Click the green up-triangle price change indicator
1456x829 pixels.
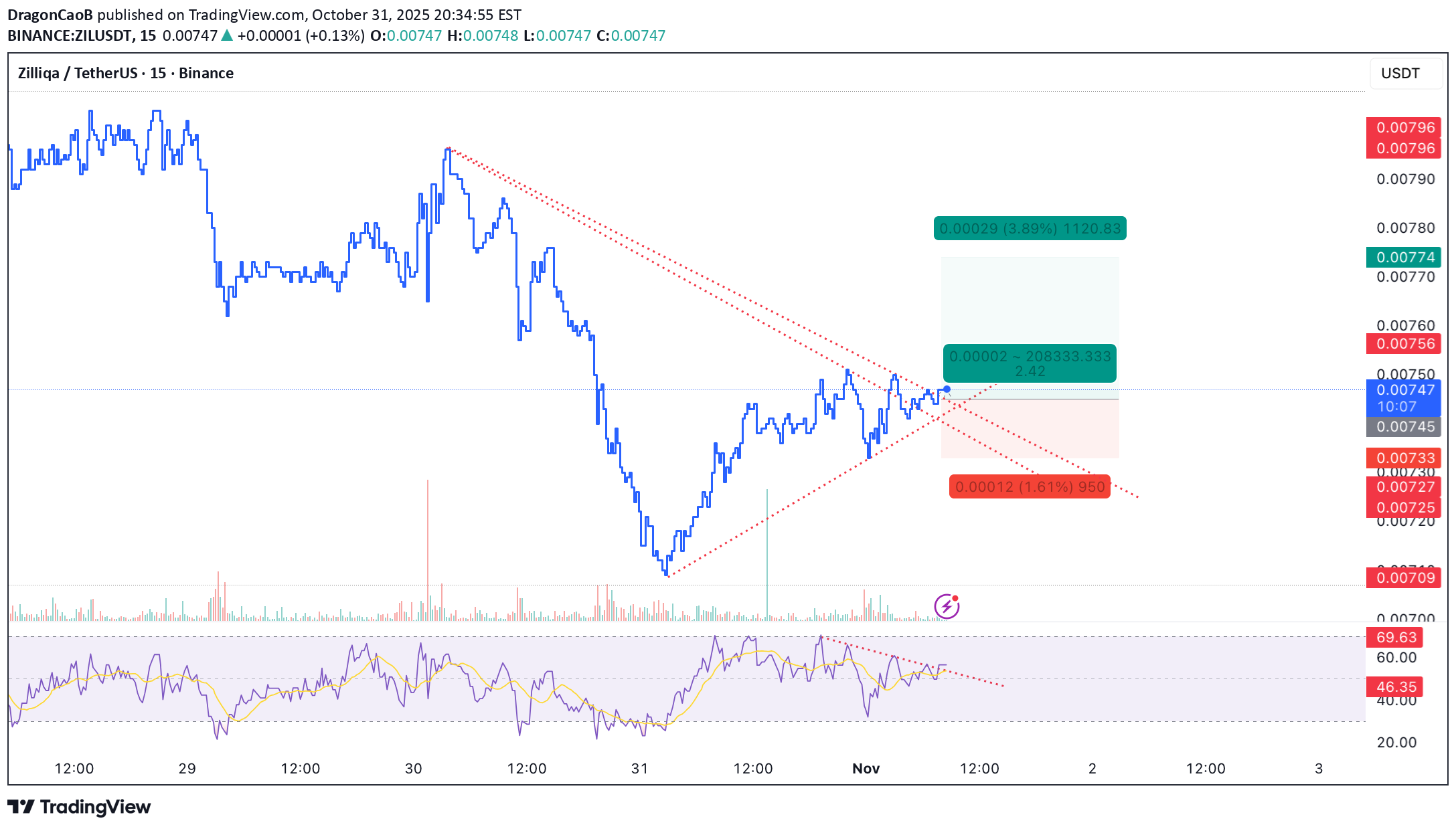[x=227, y=35]
